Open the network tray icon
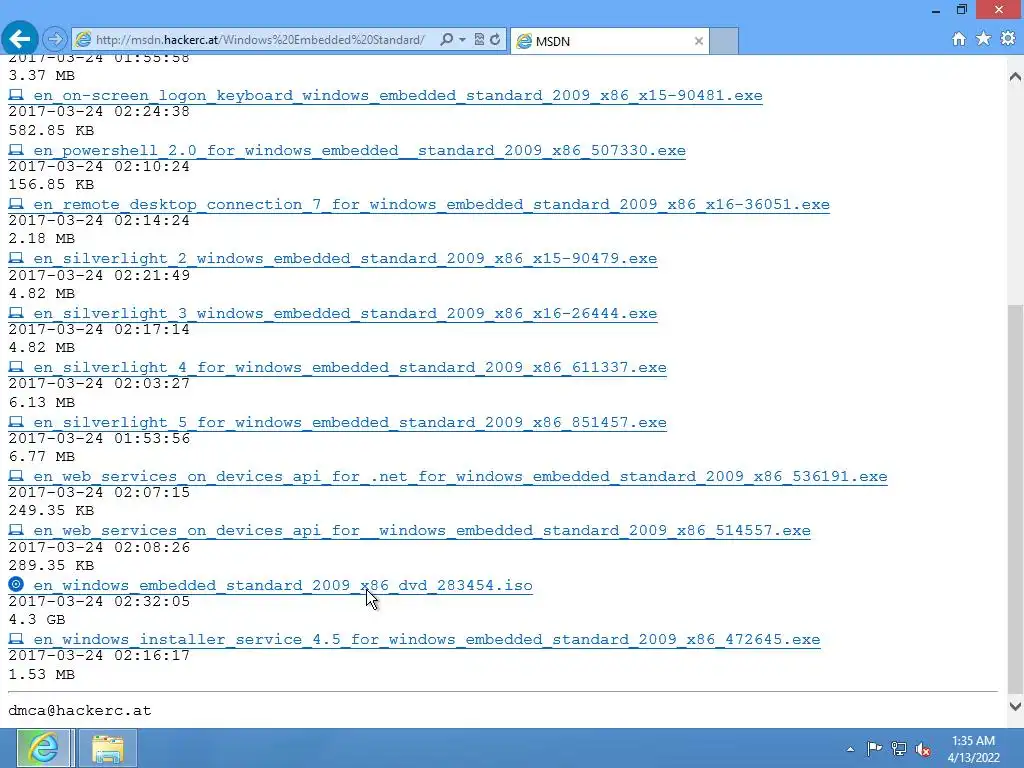Viewport: 1024px width, 768px height. coord(899,749)
